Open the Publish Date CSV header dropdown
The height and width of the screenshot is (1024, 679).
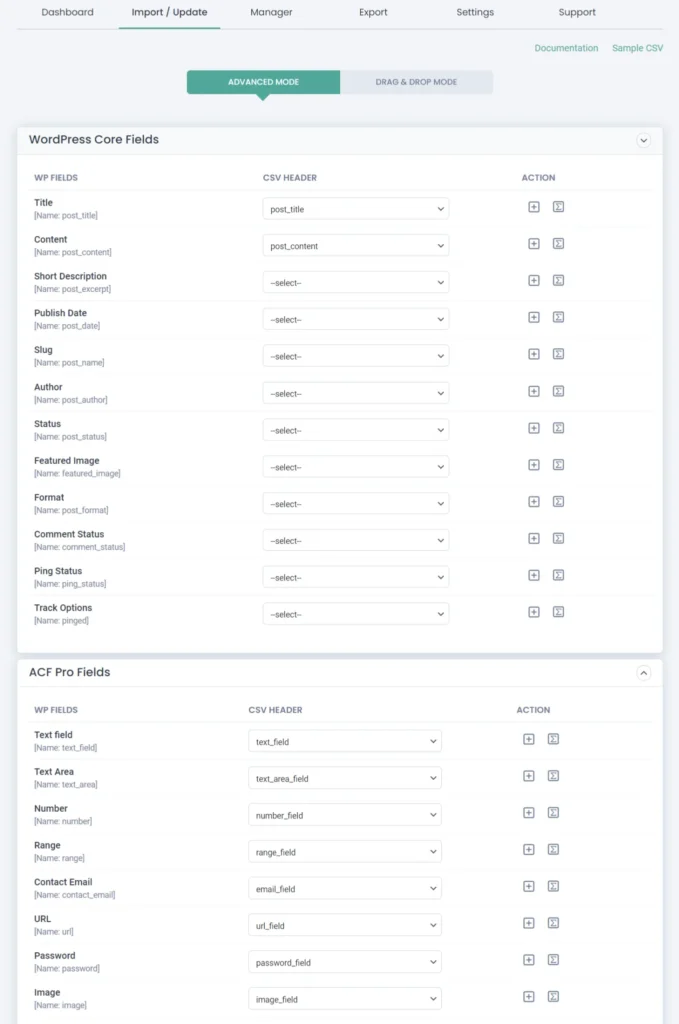(x=355, y=318)
